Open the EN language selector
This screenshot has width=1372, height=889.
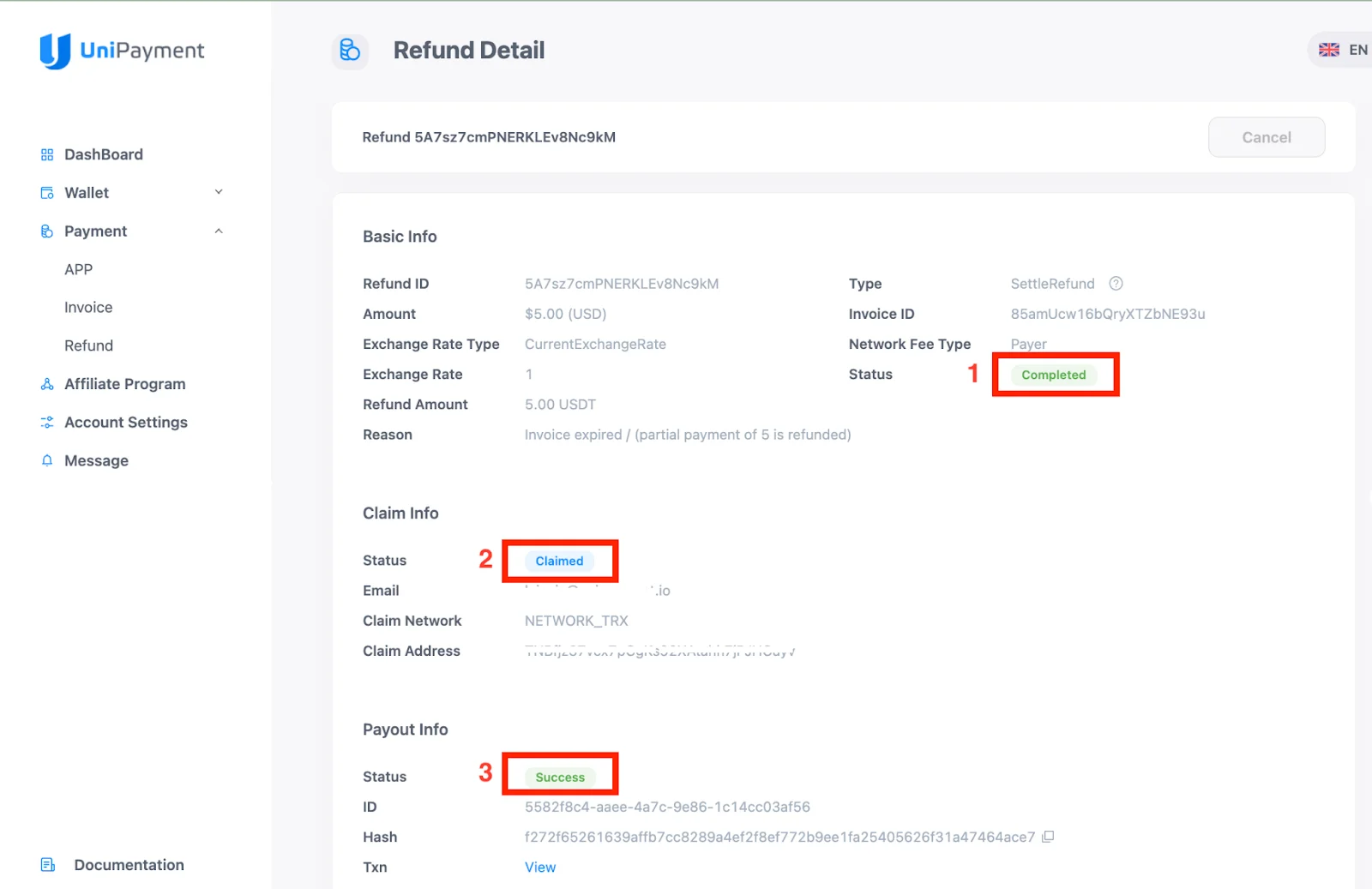pyautogui.click(x=1339, y=50)
